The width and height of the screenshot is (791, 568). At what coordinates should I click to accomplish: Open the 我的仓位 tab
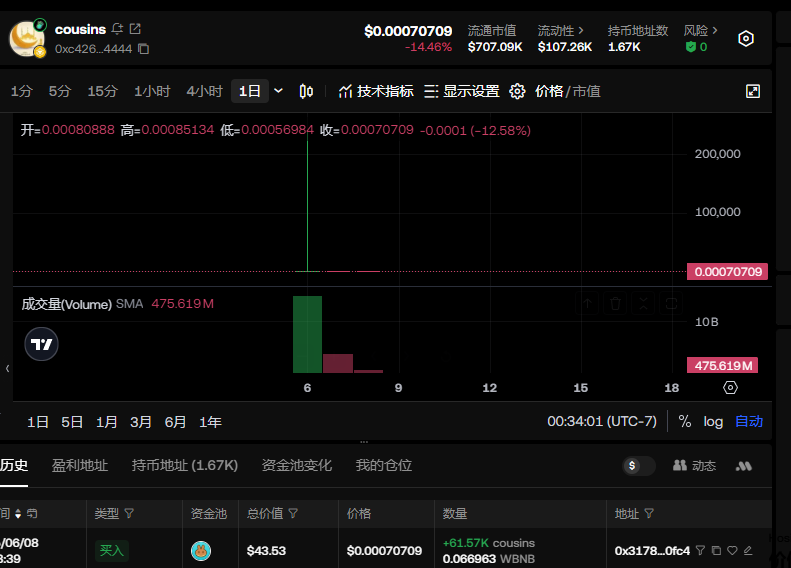383,465
